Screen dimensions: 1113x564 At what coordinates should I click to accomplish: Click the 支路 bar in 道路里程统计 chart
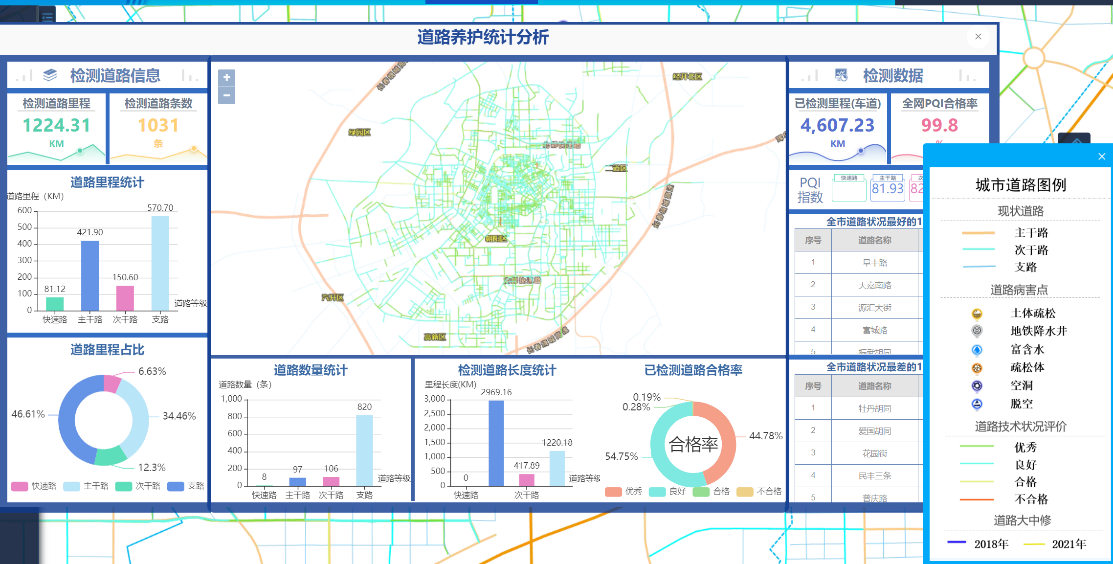(160, 263)
